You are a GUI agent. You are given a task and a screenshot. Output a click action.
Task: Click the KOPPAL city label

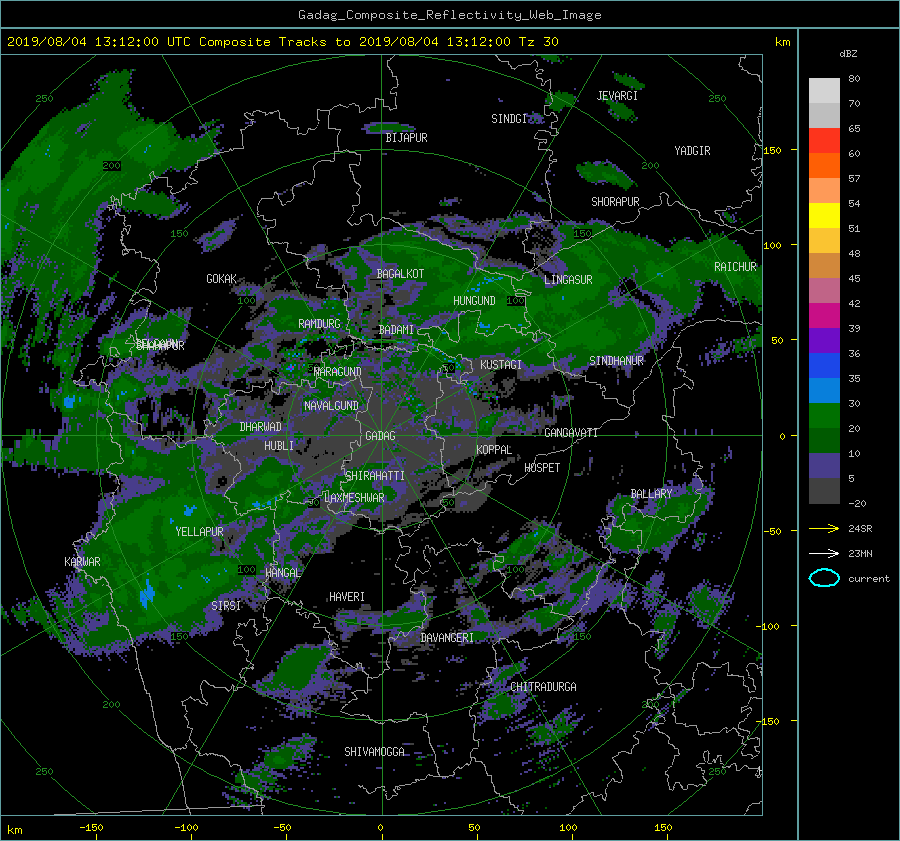tap(494, 449)
